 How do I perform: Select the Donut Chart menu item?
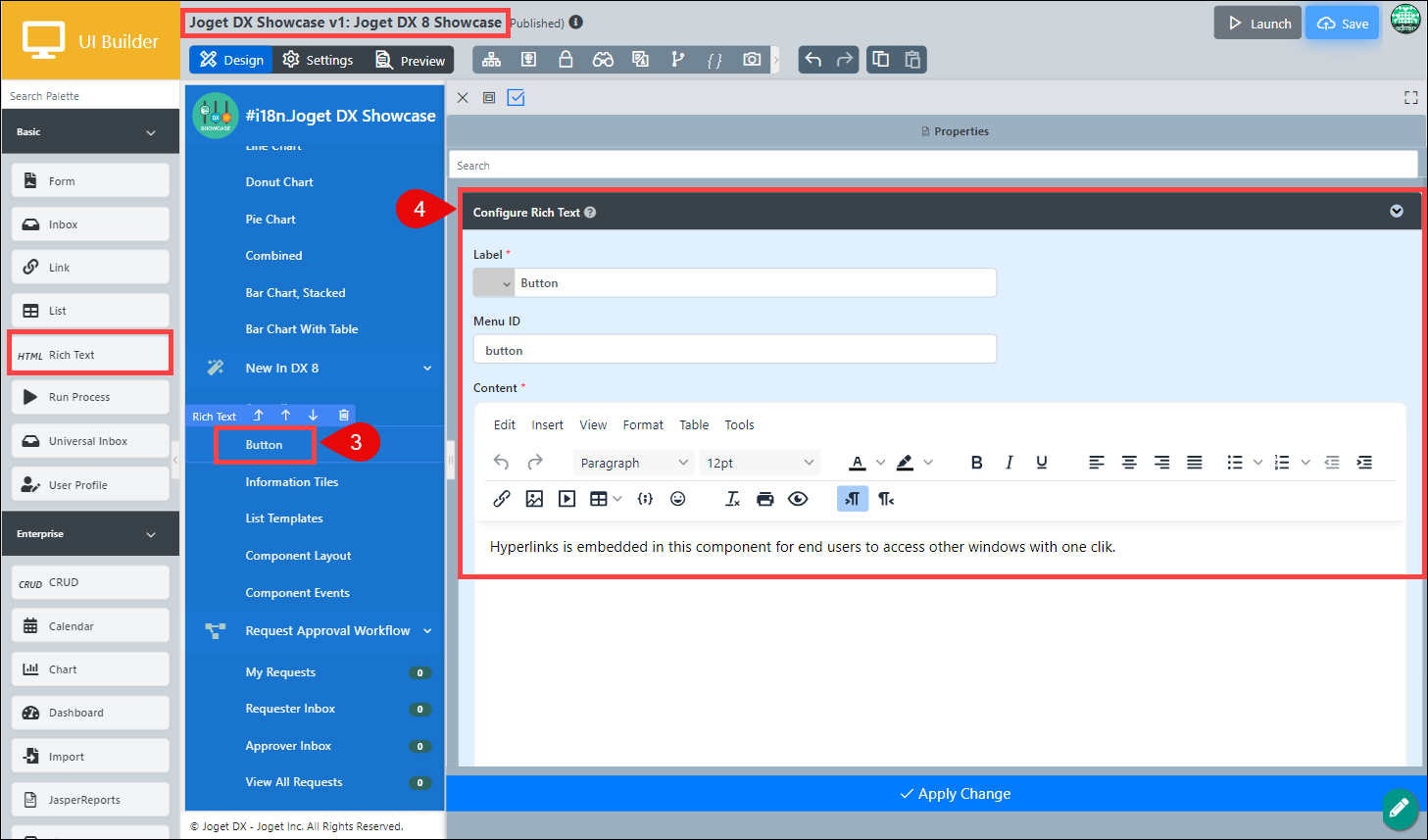pyautogui.click(x=279, y=182)
